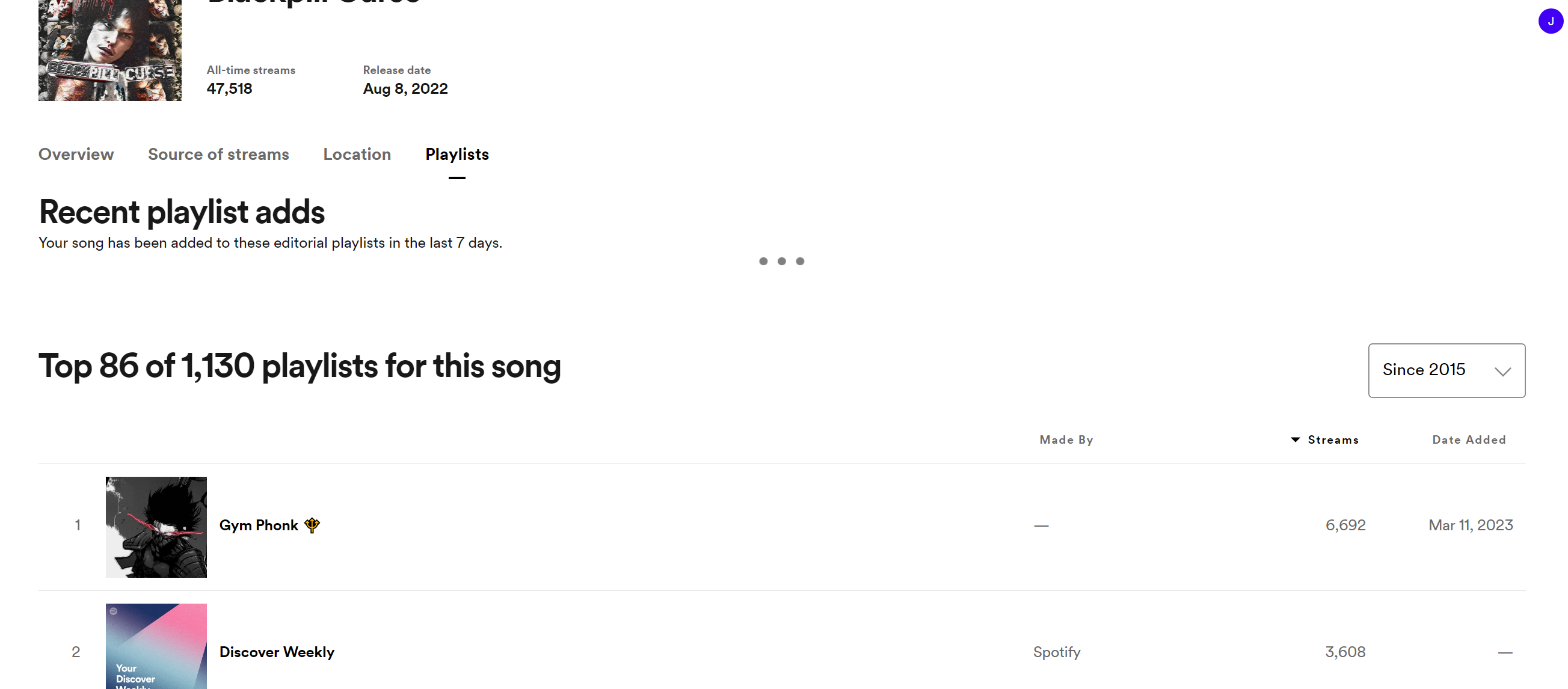Click the descending sort arrow beside Streams

coord(1296,439)
